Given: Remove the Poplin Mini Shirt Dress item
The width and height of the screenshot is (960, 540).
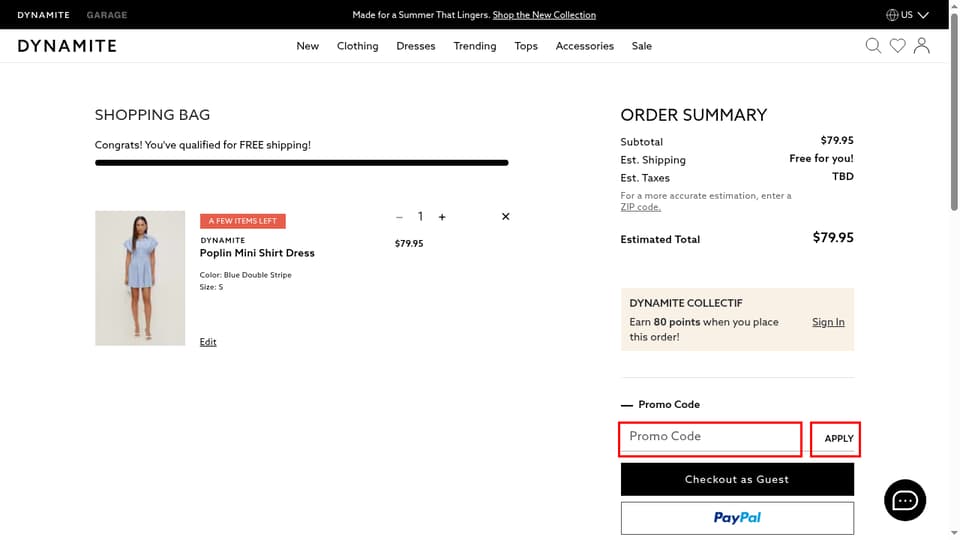Looking at the screenshot, I should pos(506,216).
